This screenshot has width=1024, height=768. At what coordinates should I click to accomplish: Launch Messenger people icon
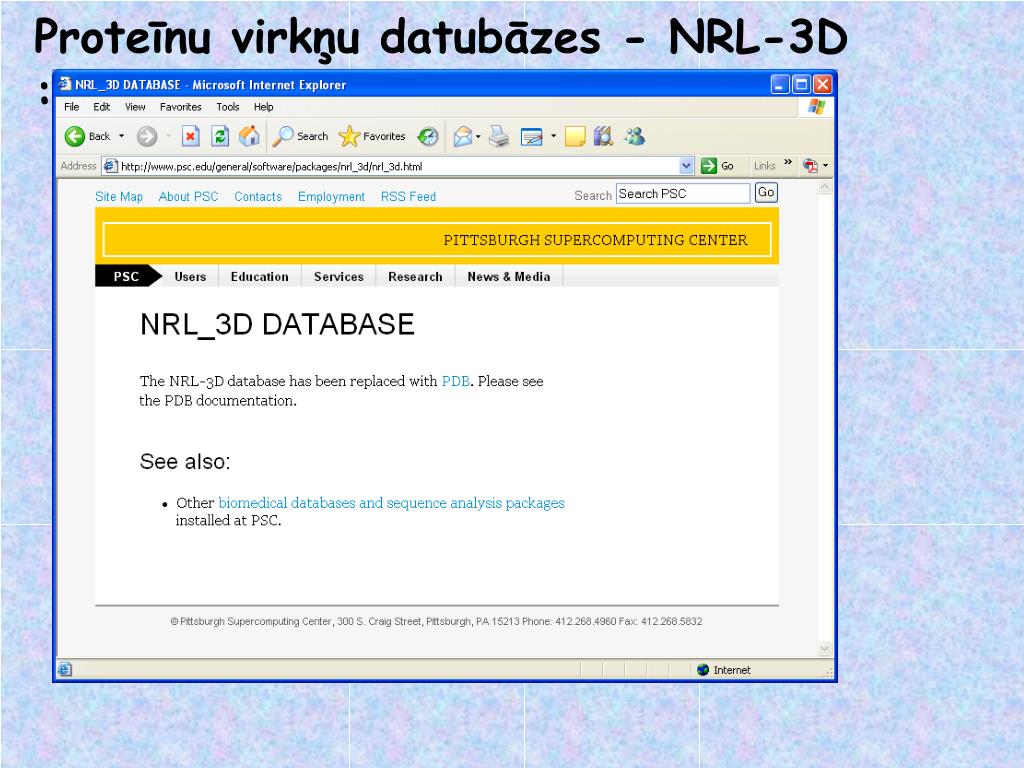tap(634, 136)
